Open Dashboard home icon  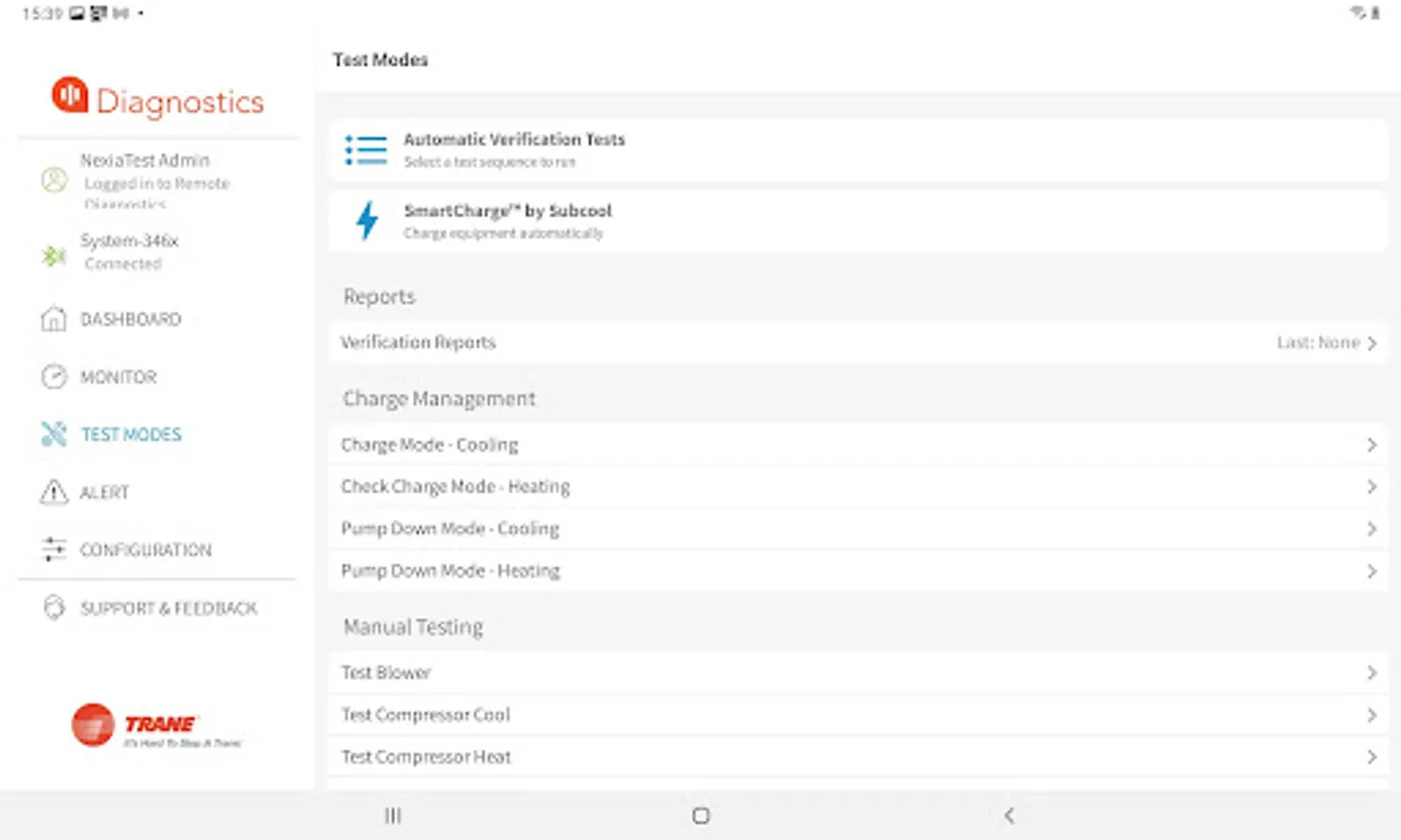click(x=54, y=319)
